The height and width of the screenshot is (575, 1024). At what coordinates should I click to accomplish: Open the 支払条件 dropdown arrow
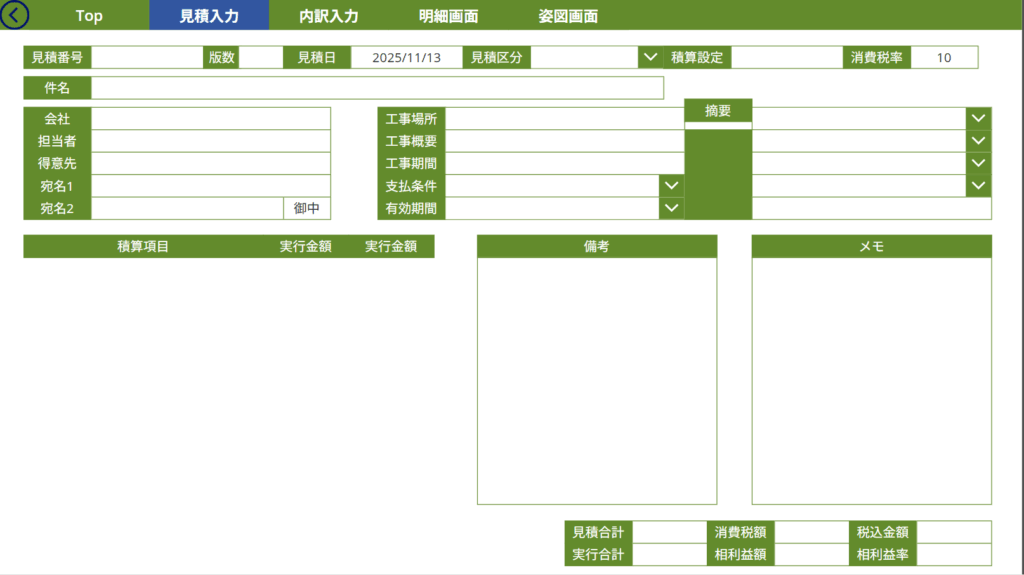click(x=672, y=186)
